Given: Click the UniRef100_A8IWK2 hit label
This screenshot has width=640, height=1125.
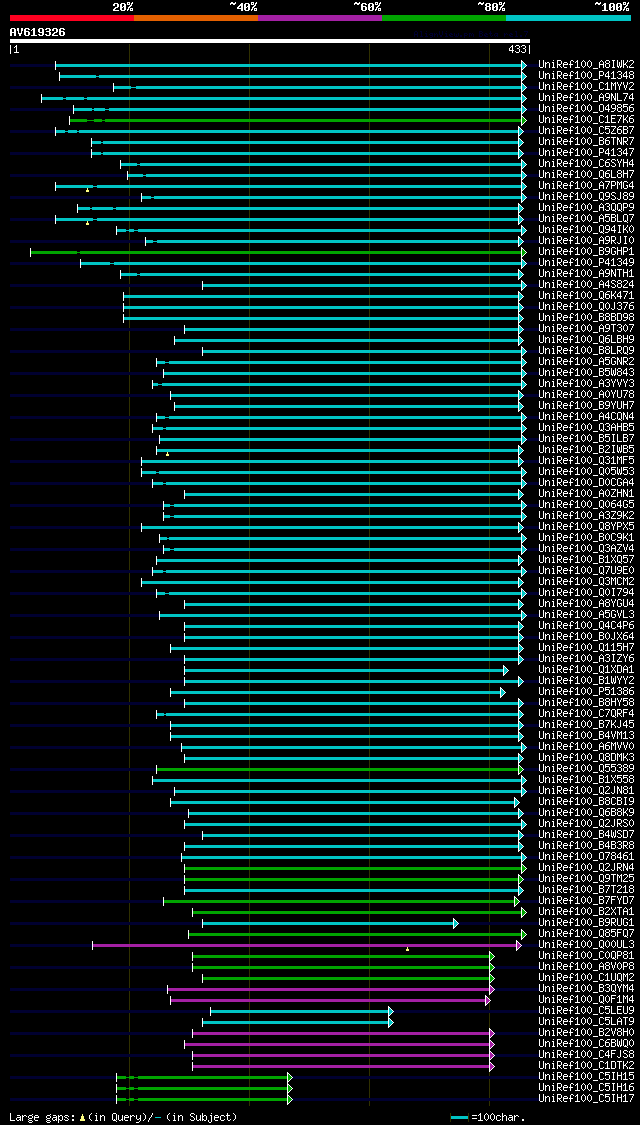Looking at the screenshot, I should pyautogui.click(x=586, y=65).
